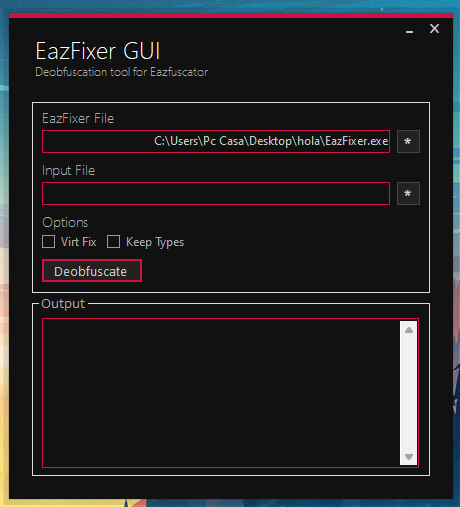Viewport: 460px width, 507px height.
Task: Click inside the Output text area
Action: click(221, 393)
